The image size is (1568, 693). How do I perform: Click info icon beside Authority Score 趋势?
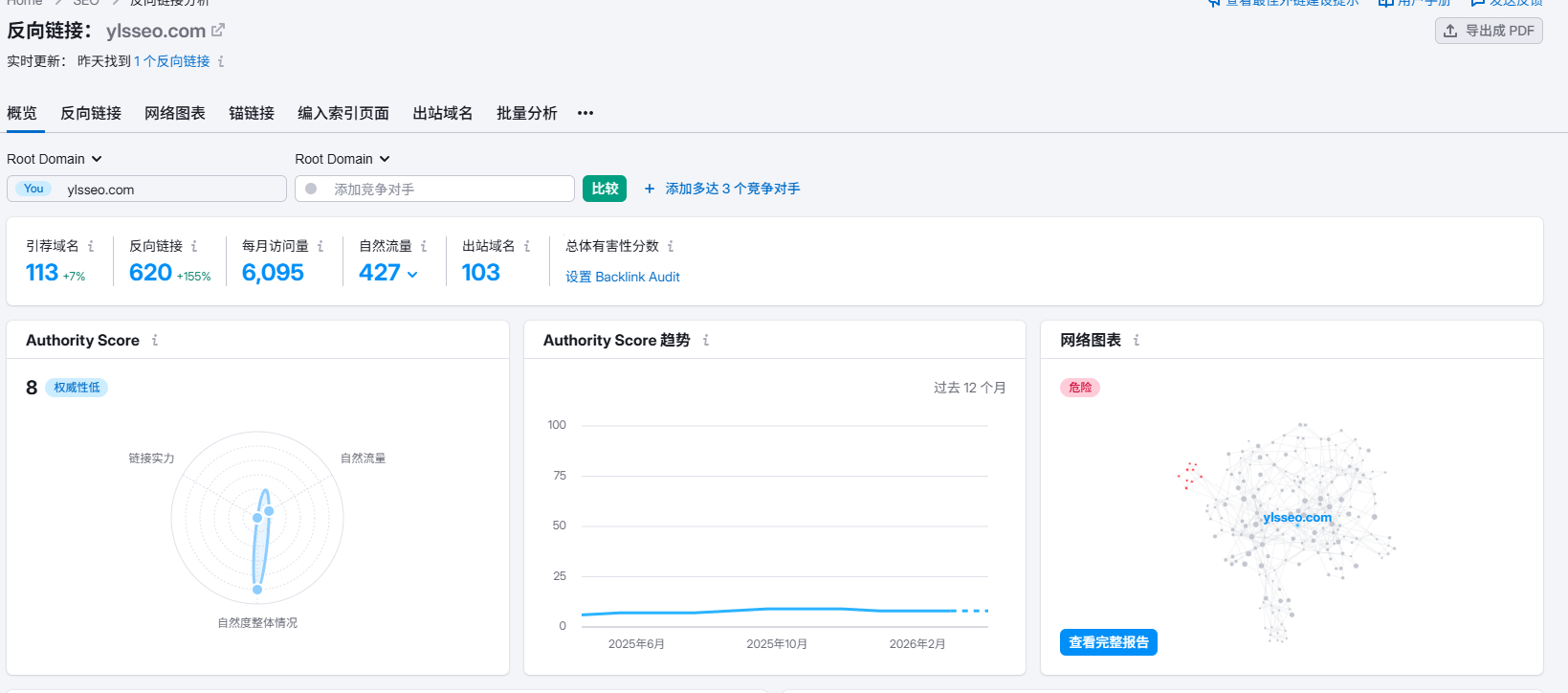tap(706, 340)
